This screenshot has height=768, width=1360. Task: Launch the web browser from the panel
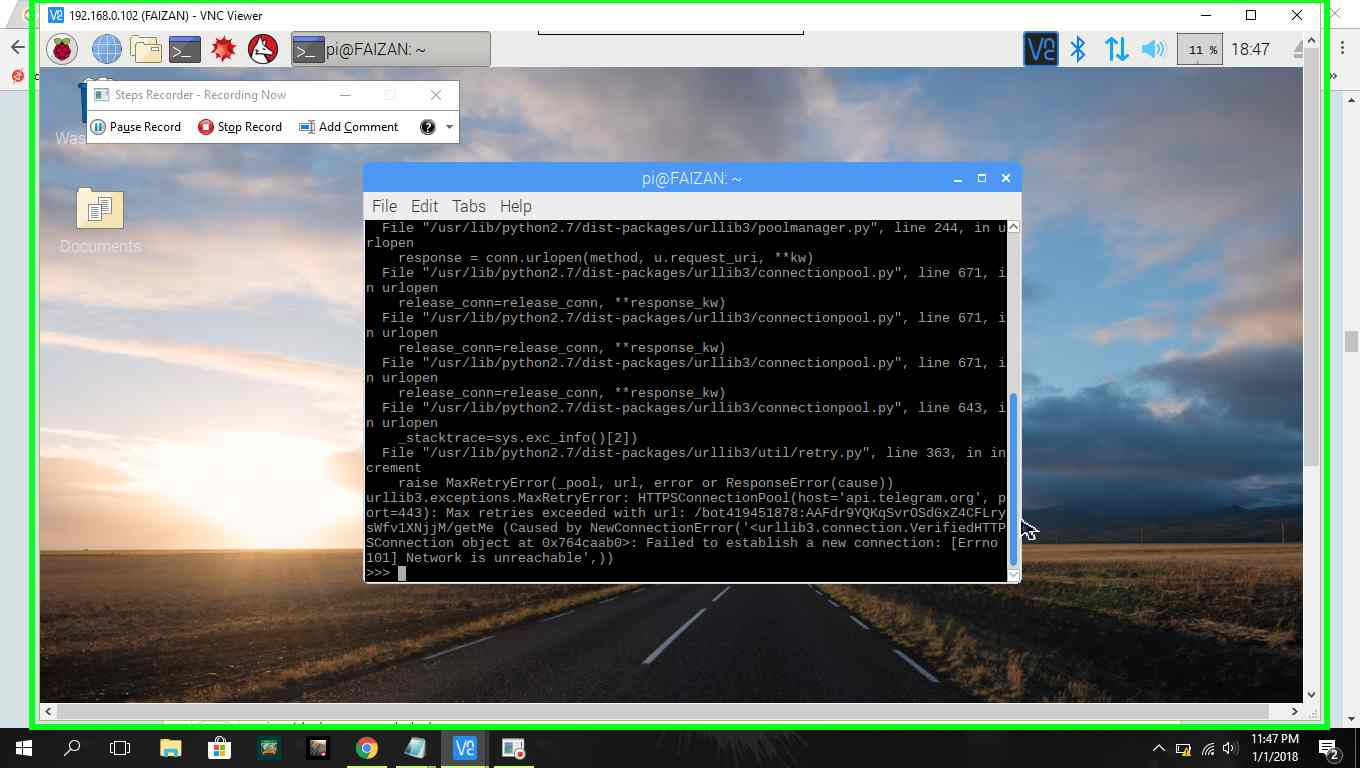106,48
